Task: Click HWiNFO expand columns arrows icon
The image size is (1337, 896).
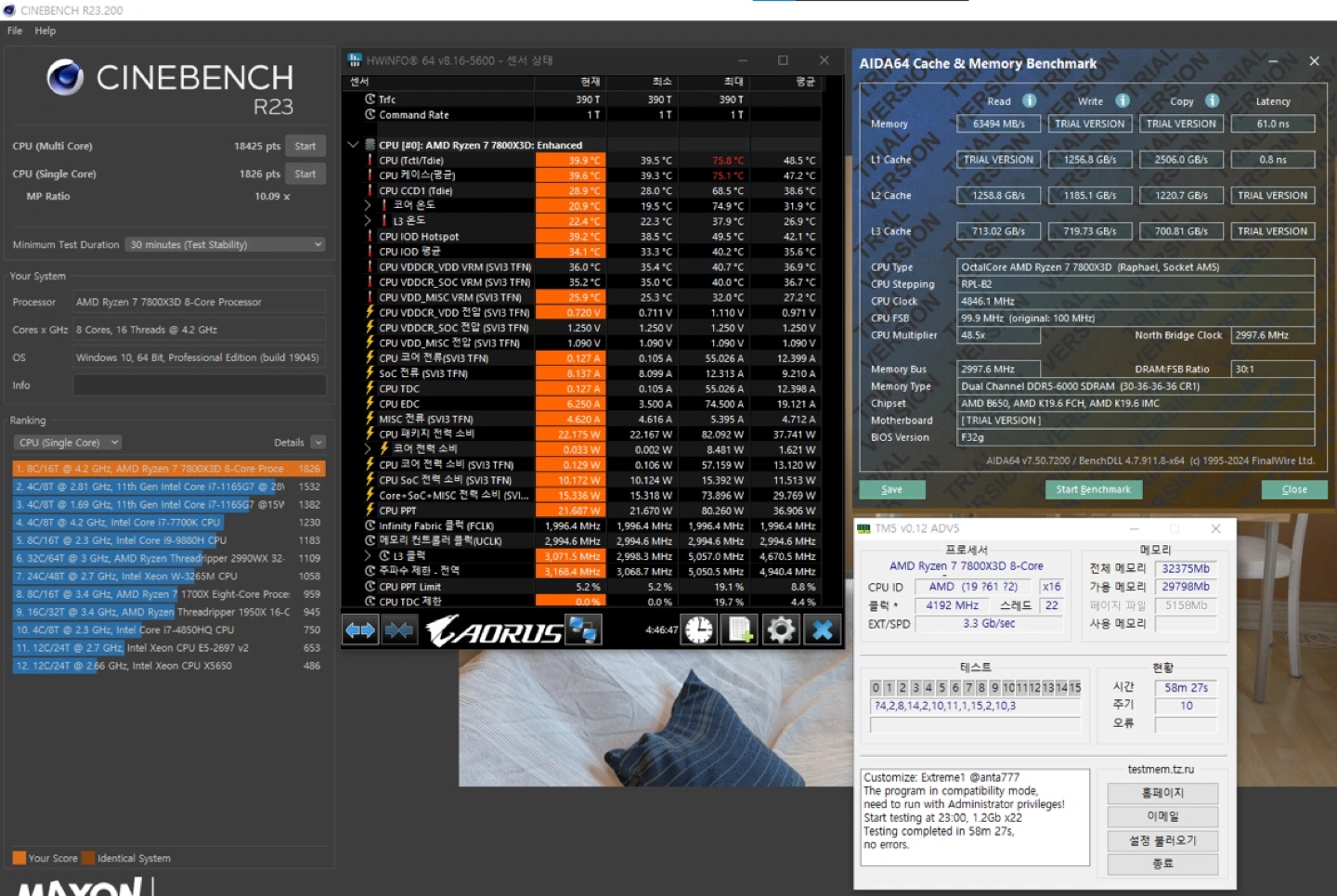Action: [360, 630]
